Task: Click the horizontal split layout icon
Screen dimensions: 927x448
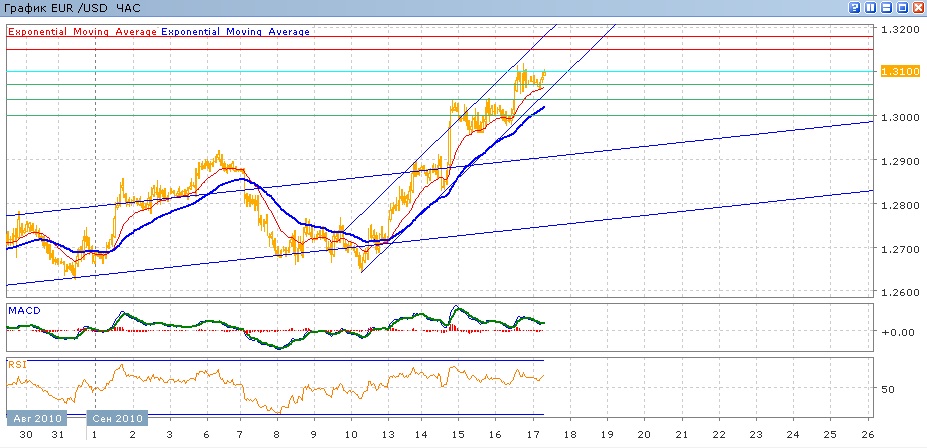Action: coord(886,8)
